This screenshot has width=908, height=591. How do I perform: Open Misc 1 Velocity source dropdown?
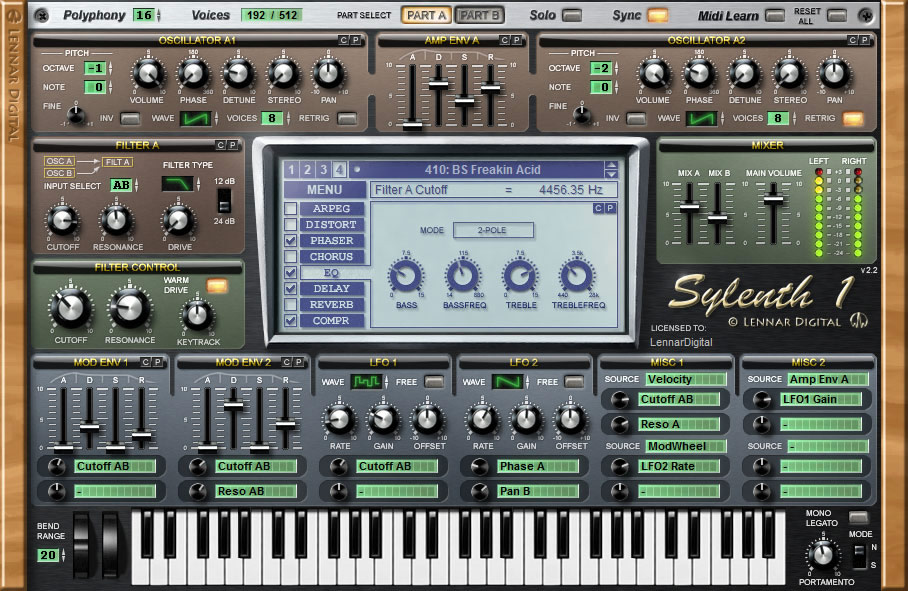686,379
